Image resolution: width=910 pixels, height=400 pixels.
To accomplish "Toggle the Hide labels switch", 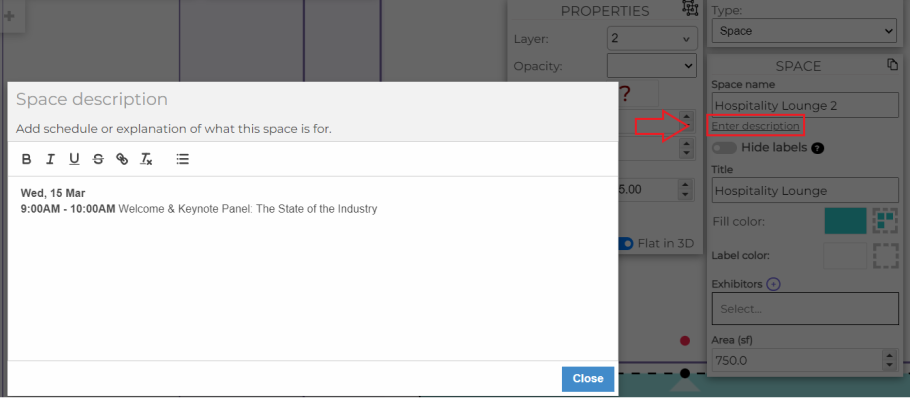I will coord(725,148).
